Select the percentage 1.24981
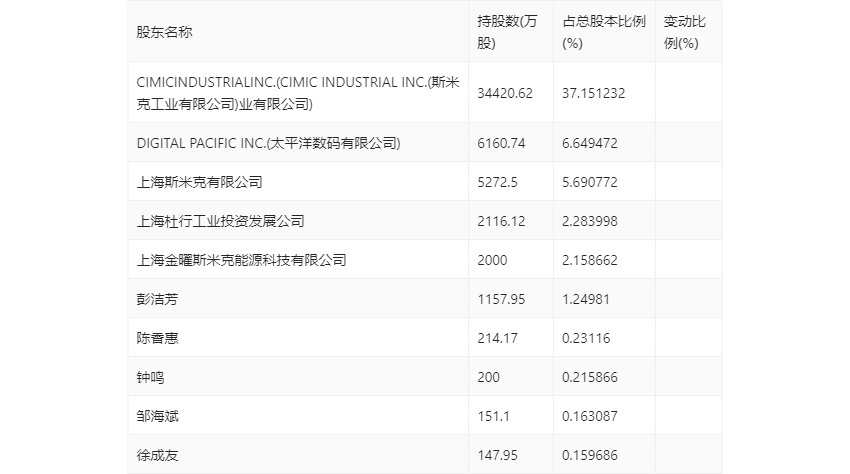This screenshot has height=474, width=850. pyautogui.click(x=585, y=299)
